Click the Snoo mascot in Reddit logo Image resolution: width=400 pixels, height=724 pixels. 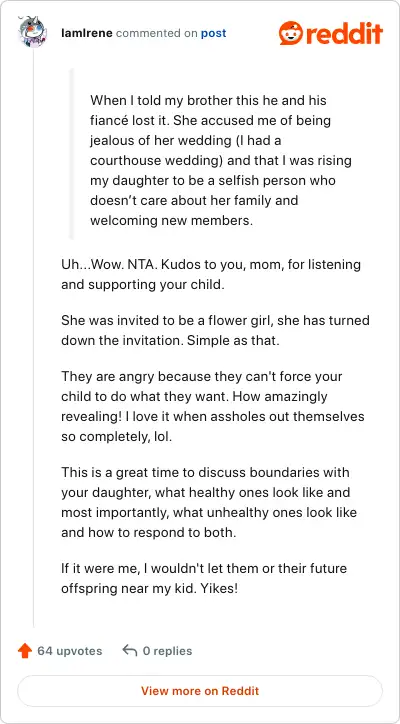coord(291,33)
